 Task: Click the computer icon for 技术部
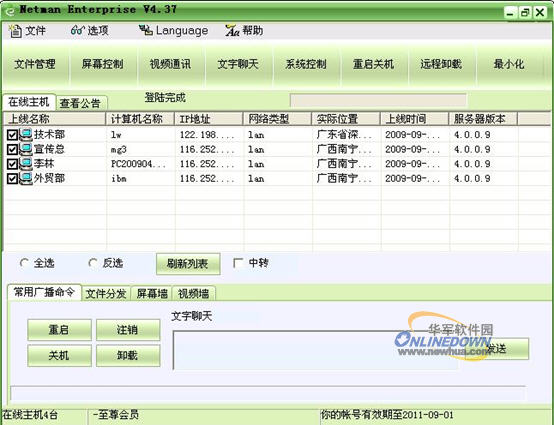[x=26, y=135]
